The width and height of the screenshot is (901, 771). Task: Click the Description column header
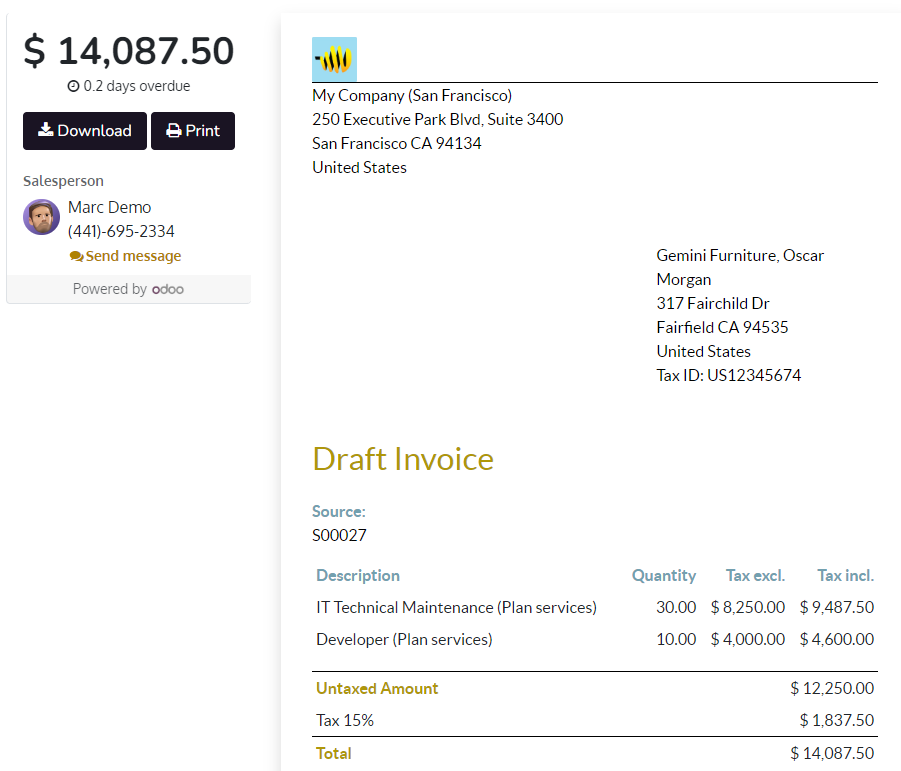(358, 575)
